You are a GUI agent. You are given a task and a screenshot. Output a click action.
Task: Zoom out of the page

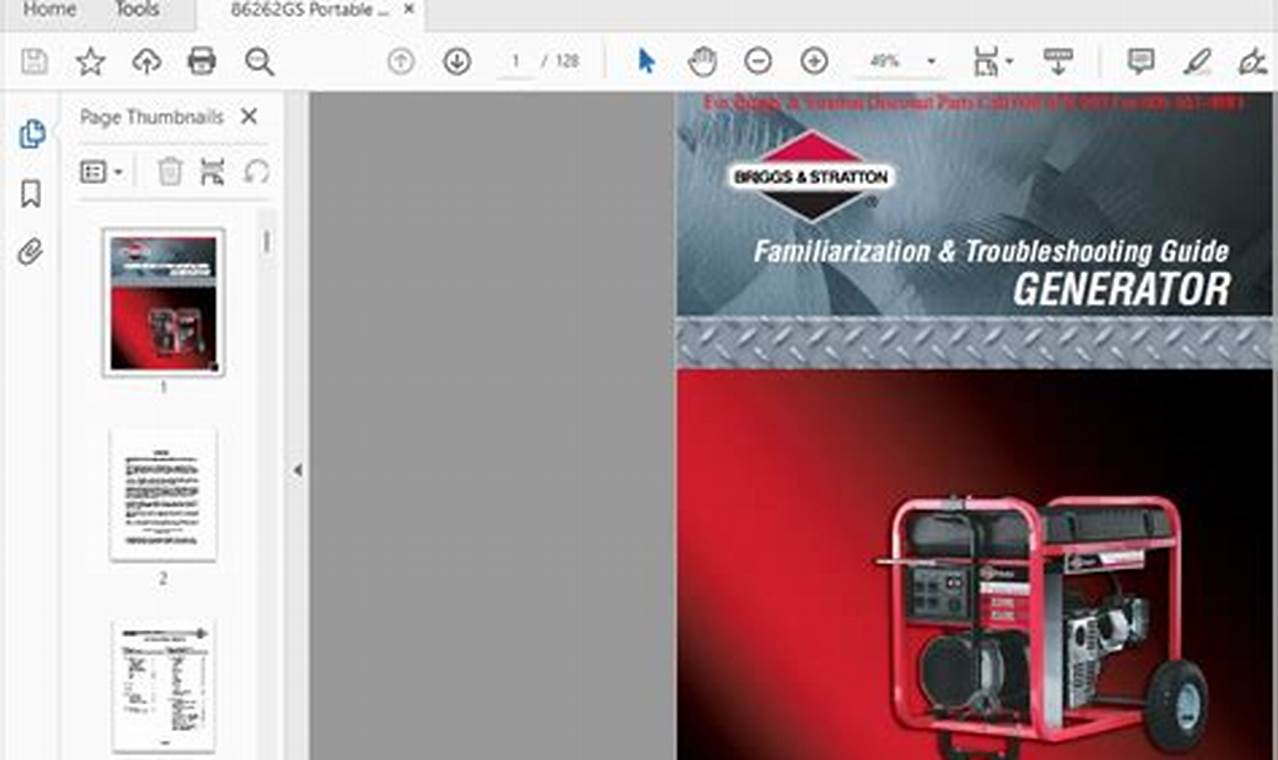(760, 61)
